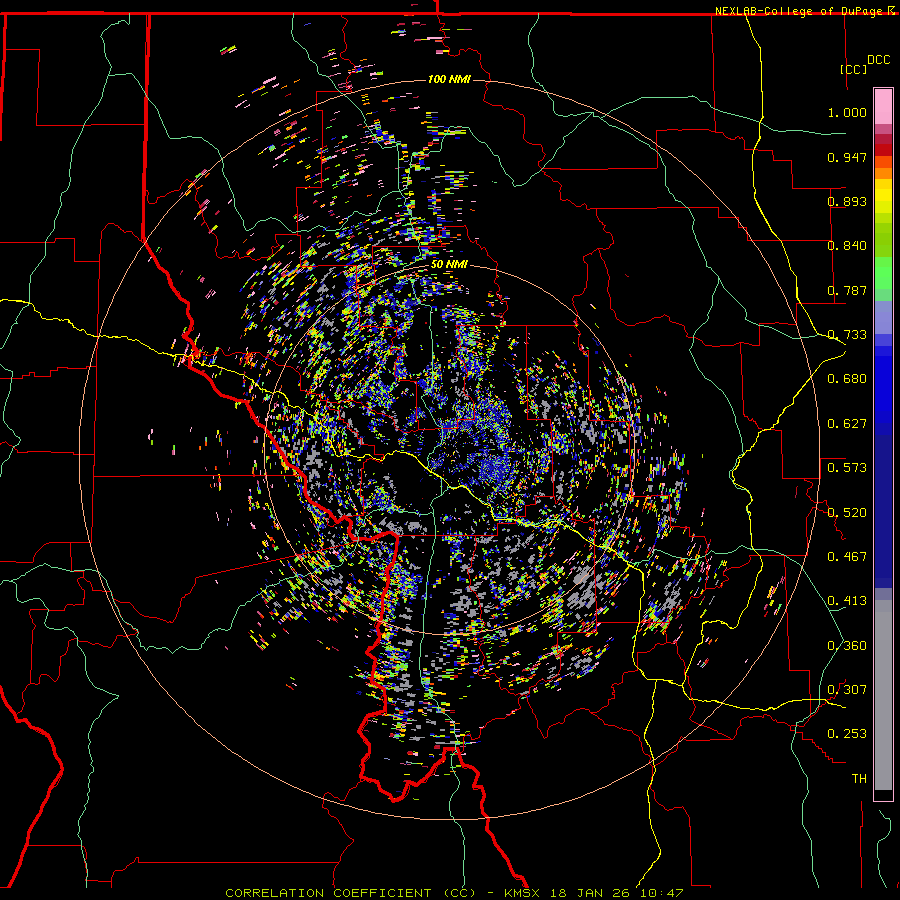Click the 10:47 timestamp in caption
The width and height of the screenshot is (900, 900).
coord(660,893)
